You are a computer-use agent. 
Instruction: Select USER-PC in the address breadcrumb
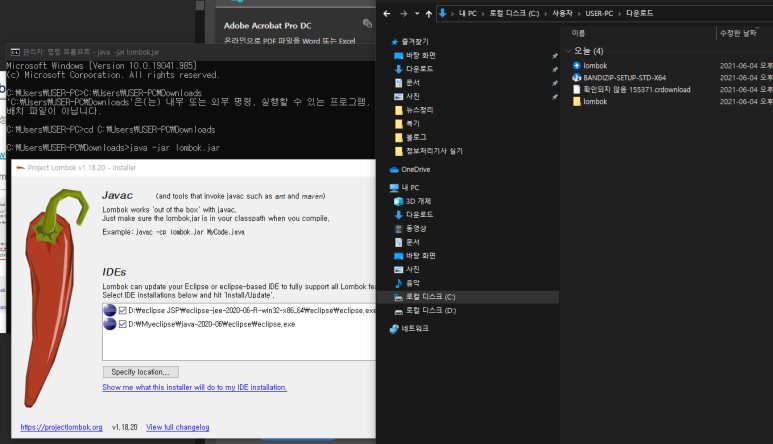point(599,13)
